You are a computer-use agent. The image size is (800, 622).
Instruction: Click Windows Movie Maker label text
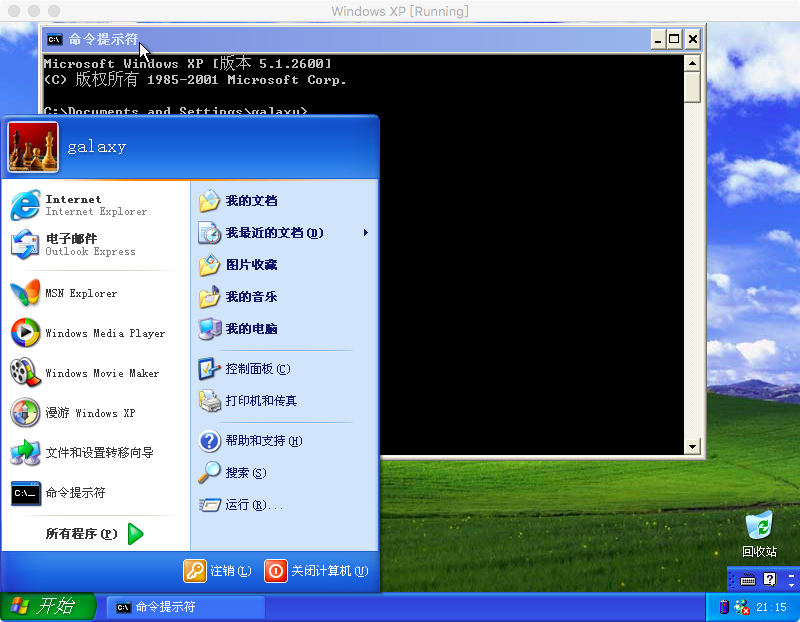point(102,373)
